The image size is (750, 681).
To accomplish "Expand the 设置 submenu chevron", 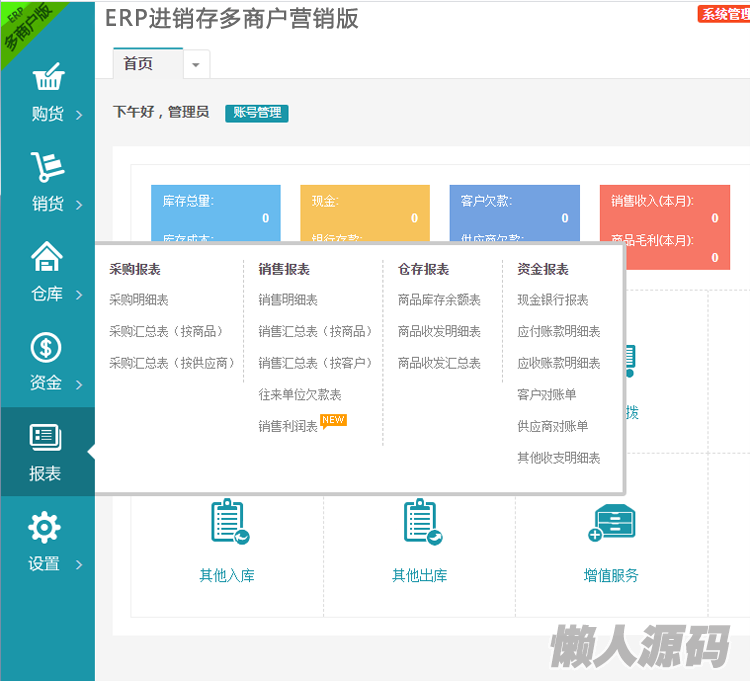I will pyautogui.click(x=79, y=565).
